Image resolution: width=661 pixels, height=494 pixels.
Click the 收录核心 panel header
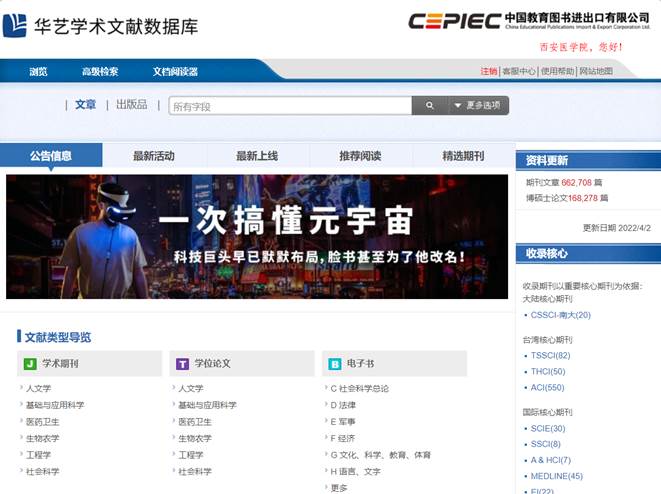[588, 254]
